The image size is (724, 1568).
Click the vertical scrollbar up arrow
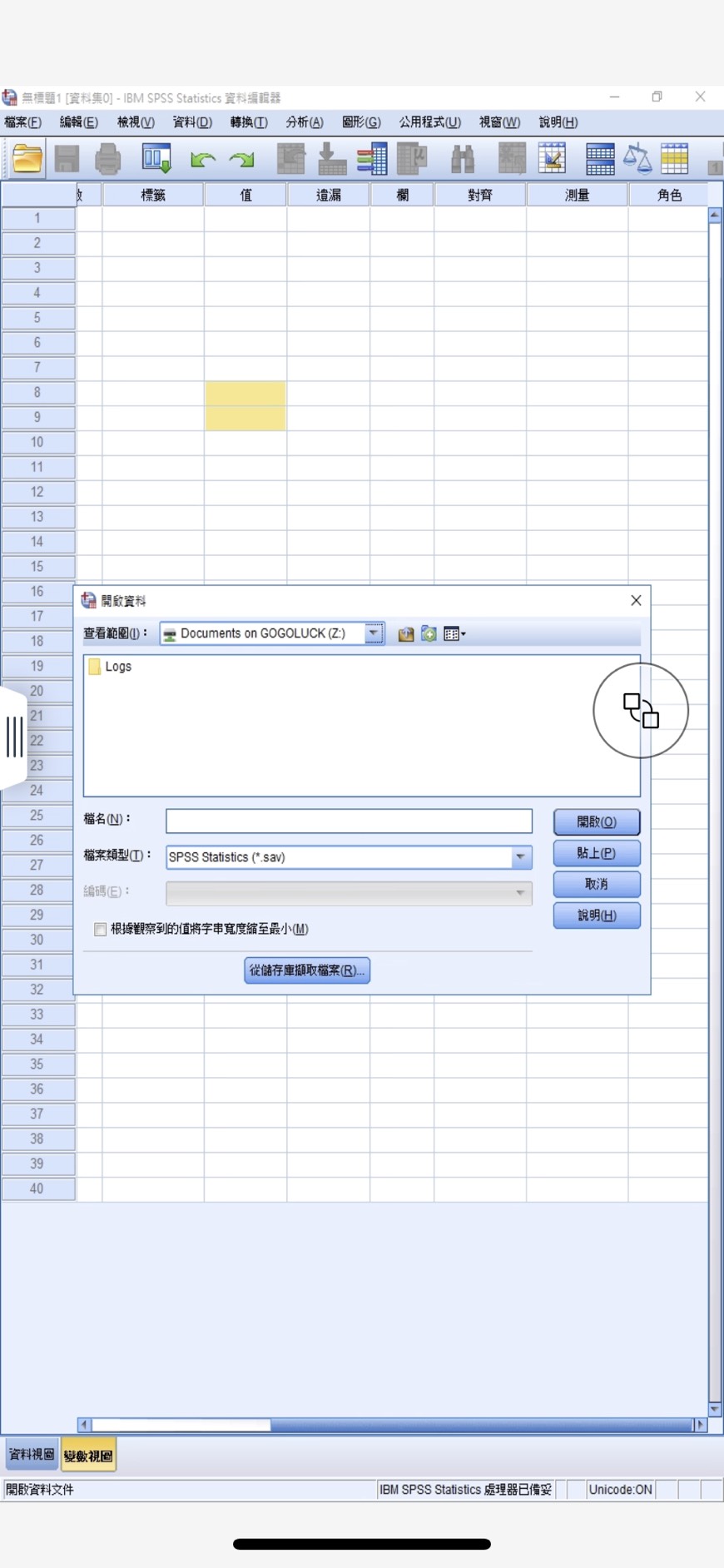click(715, 215)
